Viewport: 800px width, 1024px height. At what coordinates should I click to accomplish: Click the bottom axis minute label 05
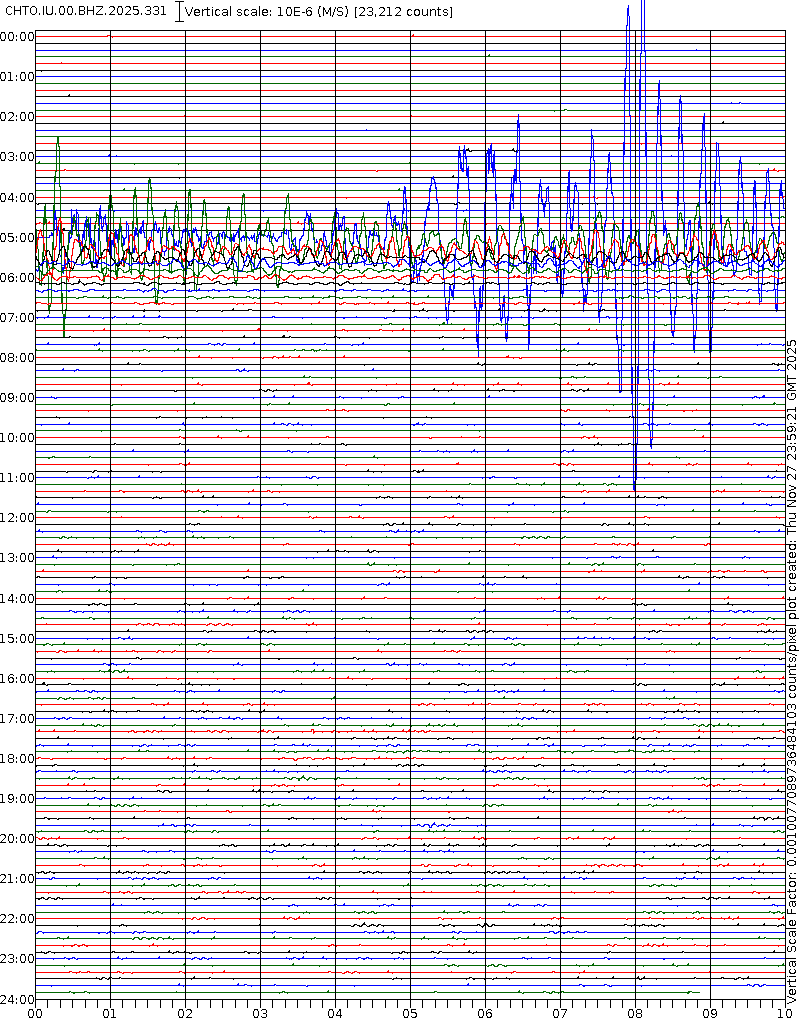(410, 1014)
